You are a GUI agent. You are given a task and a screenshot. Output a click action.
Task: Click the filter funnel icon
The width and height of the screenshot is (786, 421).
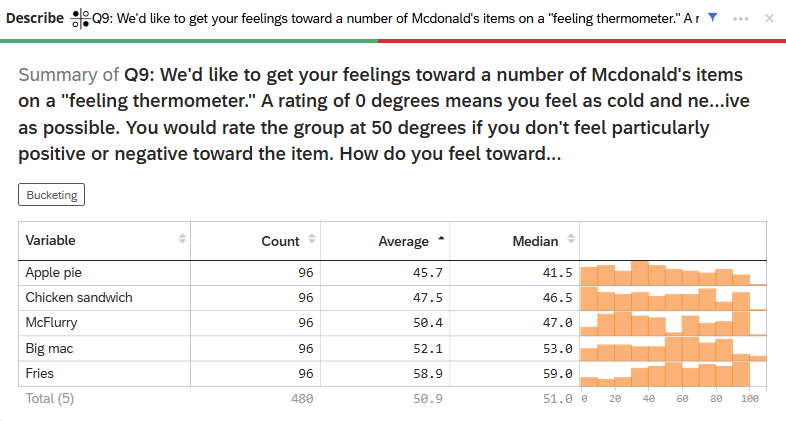(x=712, y=19)
